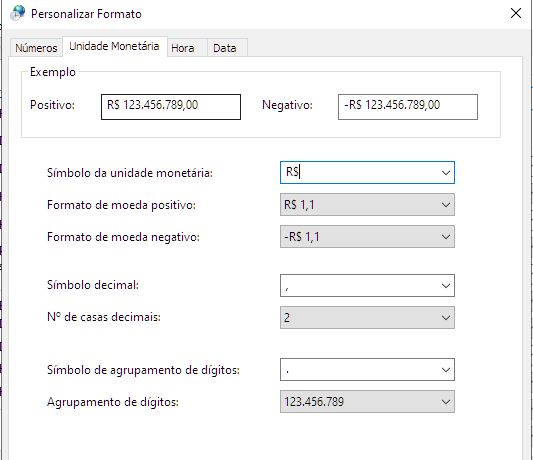Open the Hora tab

[x=183, y=48]
